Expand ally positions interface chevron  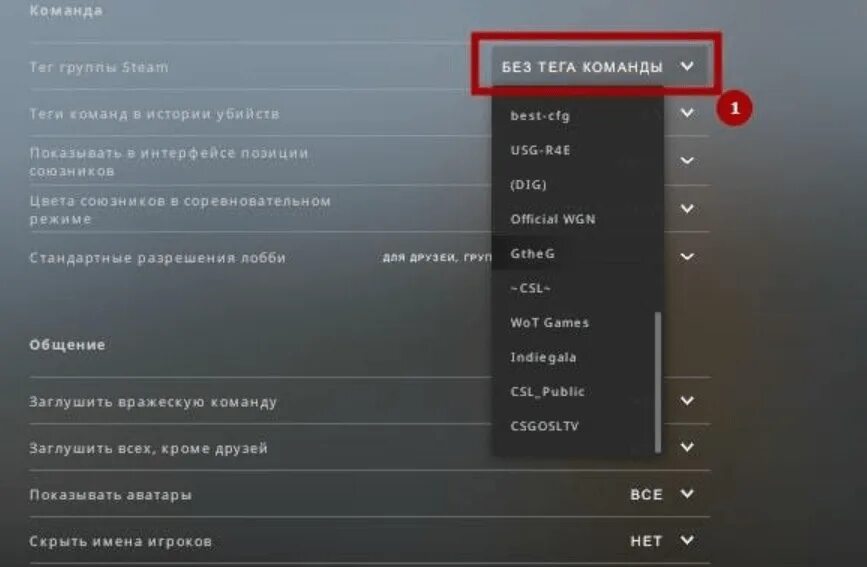(687, 160)
